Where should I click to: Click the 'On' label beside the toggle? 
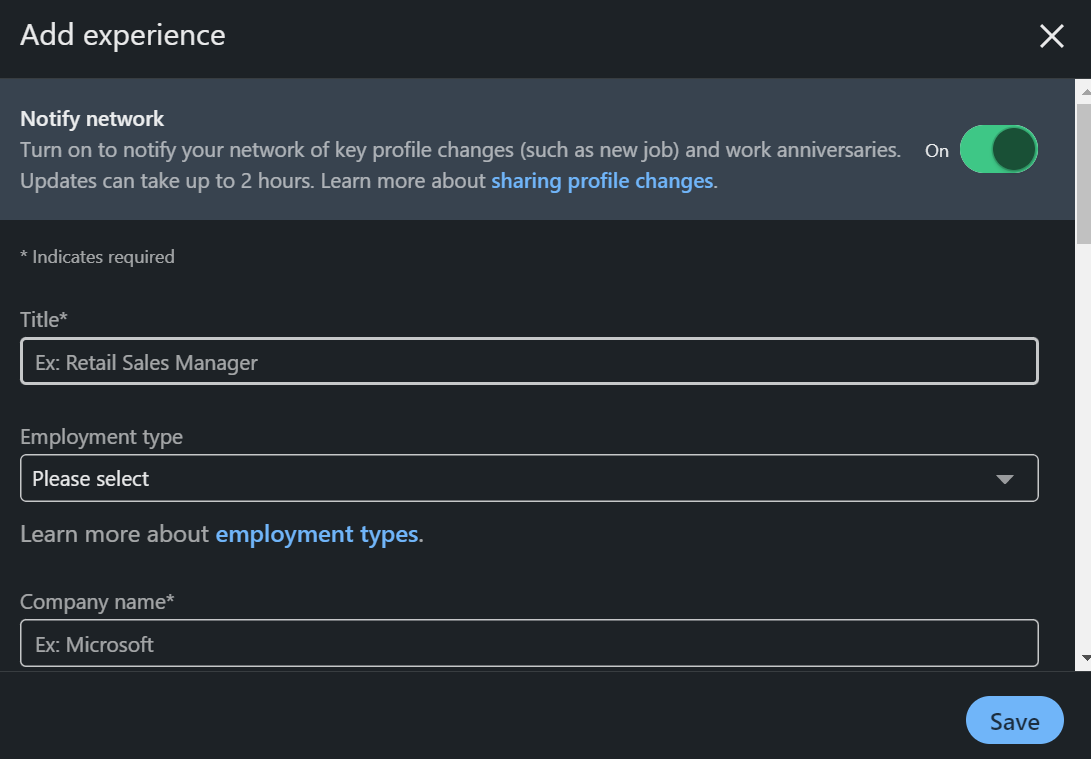pos(937,151)
